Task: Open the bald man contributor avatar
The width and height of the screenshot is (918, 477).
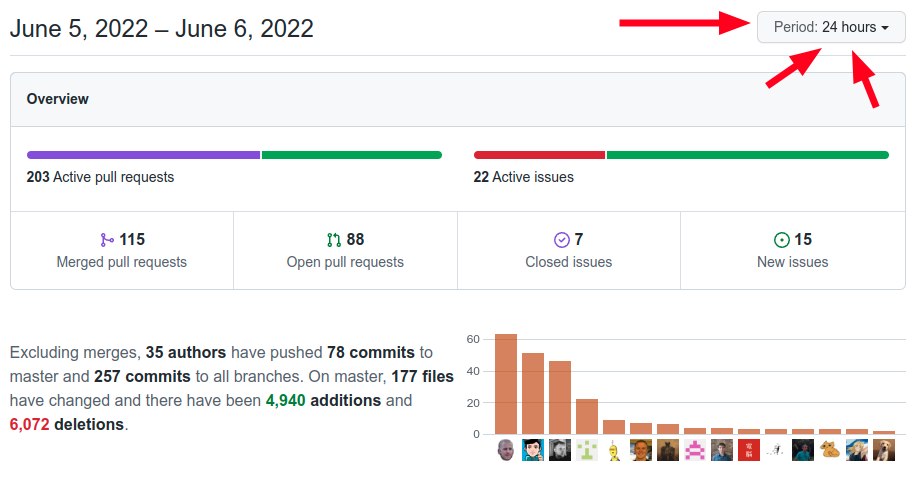Action: pos(506,451)
